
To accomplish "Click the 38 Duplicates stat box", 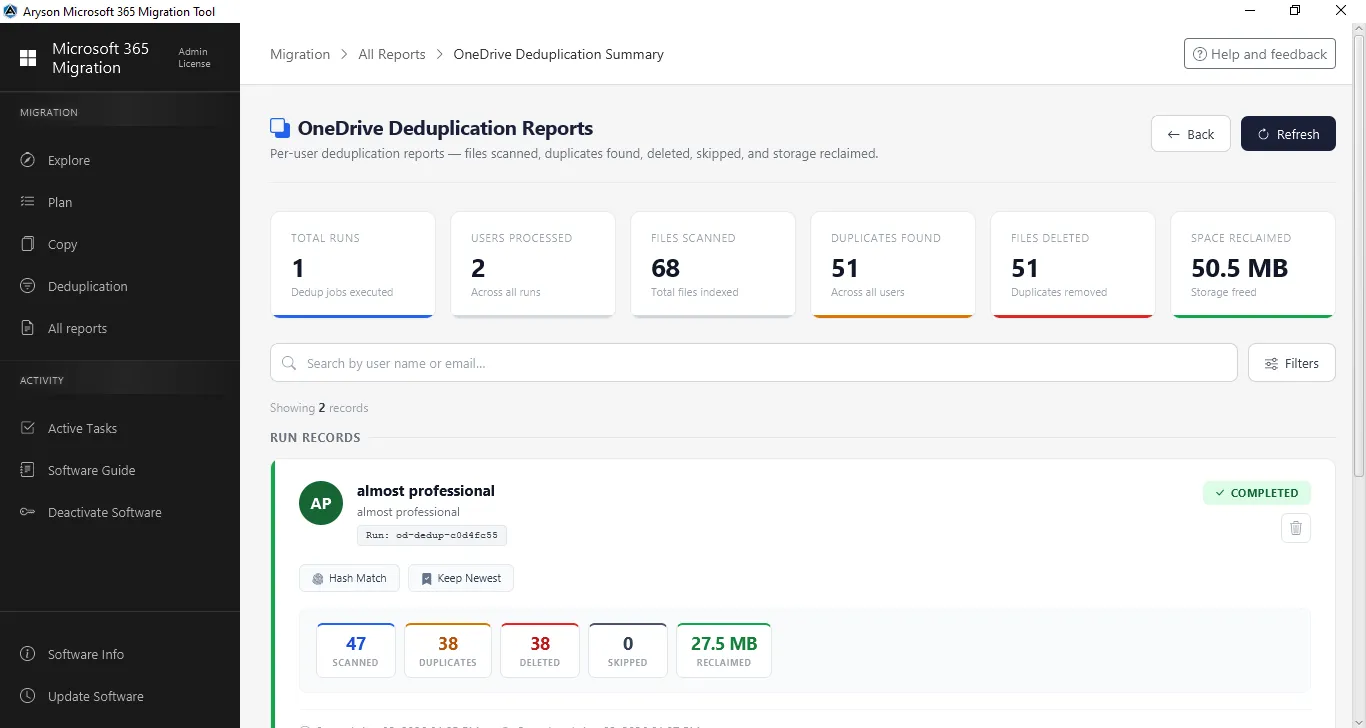I will 448,650.
